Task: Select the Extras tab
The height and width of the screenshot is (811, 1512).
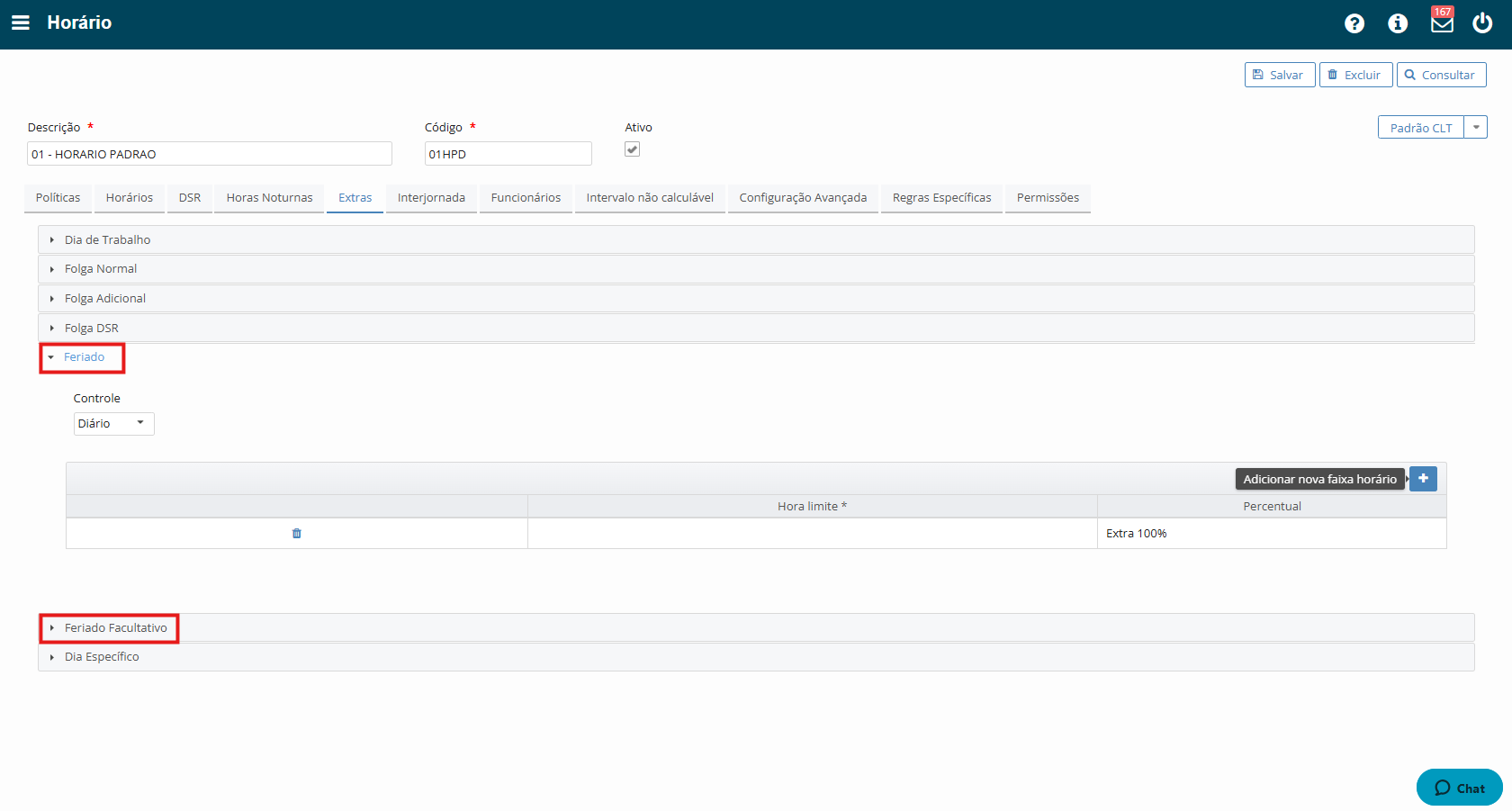Action: click(355, 198)
